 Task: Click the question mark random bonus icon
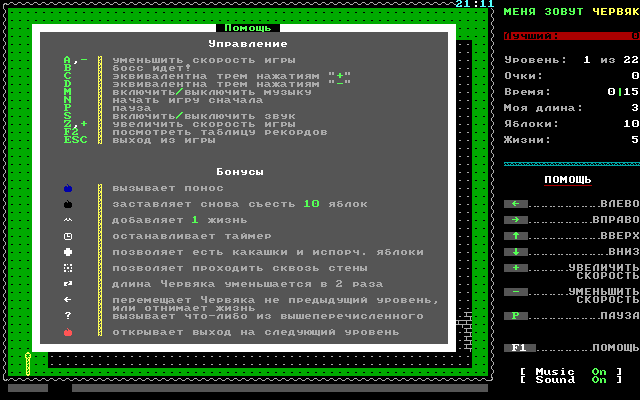68,316
